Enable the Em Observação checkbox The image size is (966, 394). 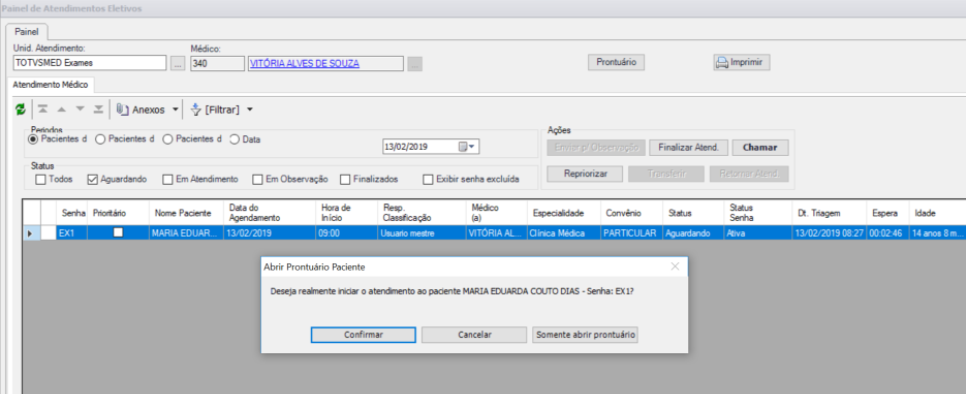(258, 179)
